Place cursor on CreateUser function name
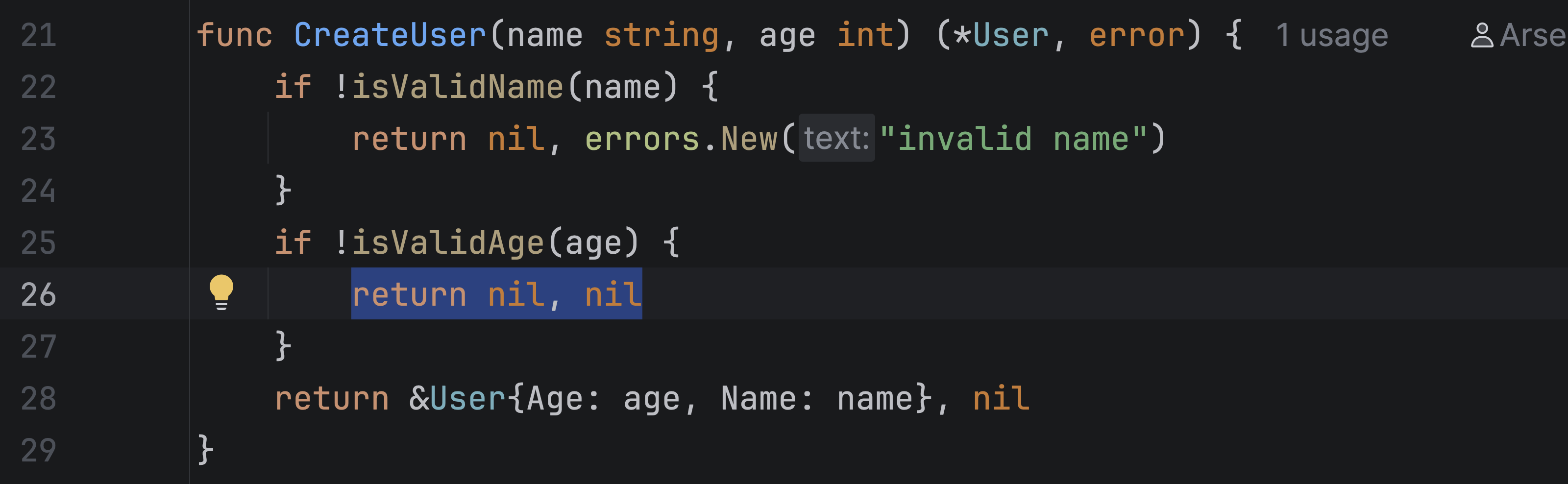 pos(390,35)
